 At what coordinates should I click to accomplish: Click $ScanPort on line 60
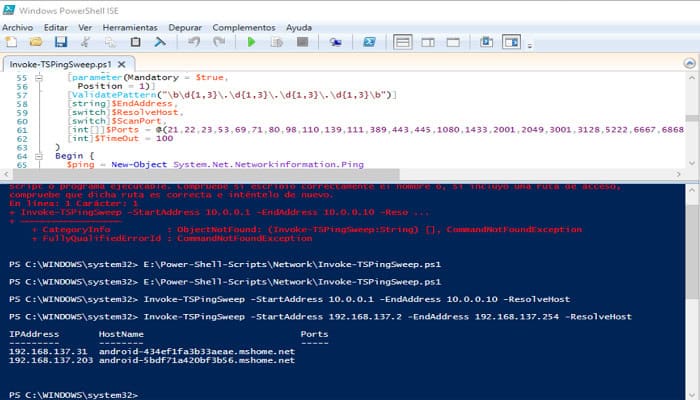pyautogui.click(x=136, y=121)
